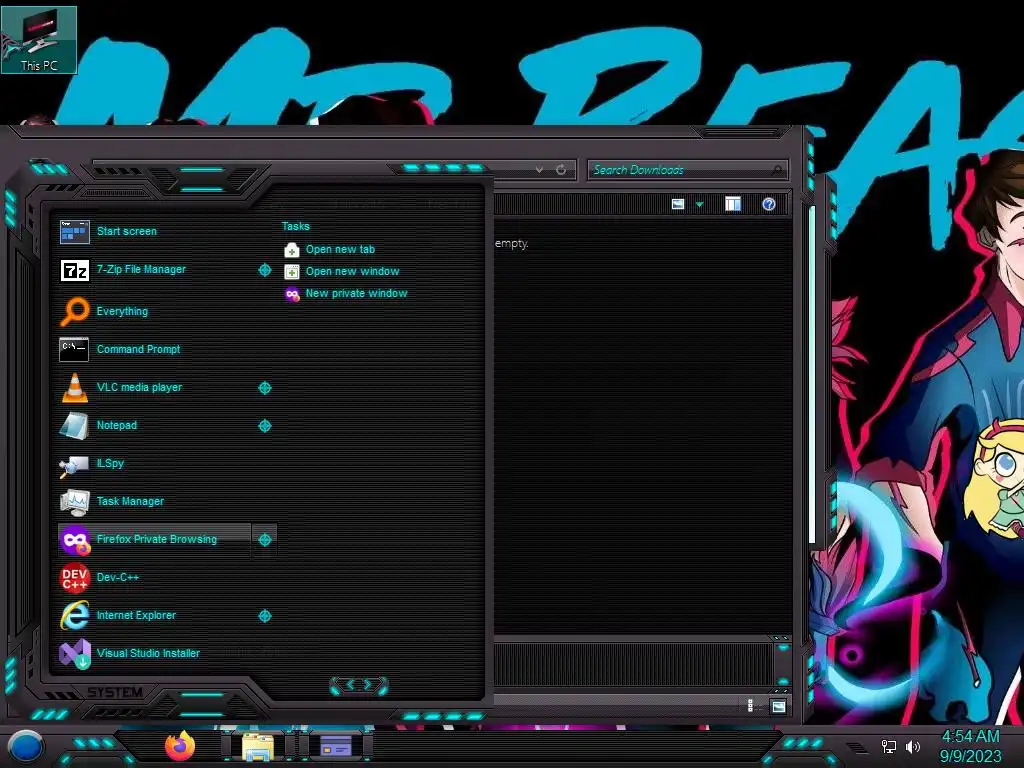
Task: Open the clock showing 4:54 AM
Action: [970, 737]
